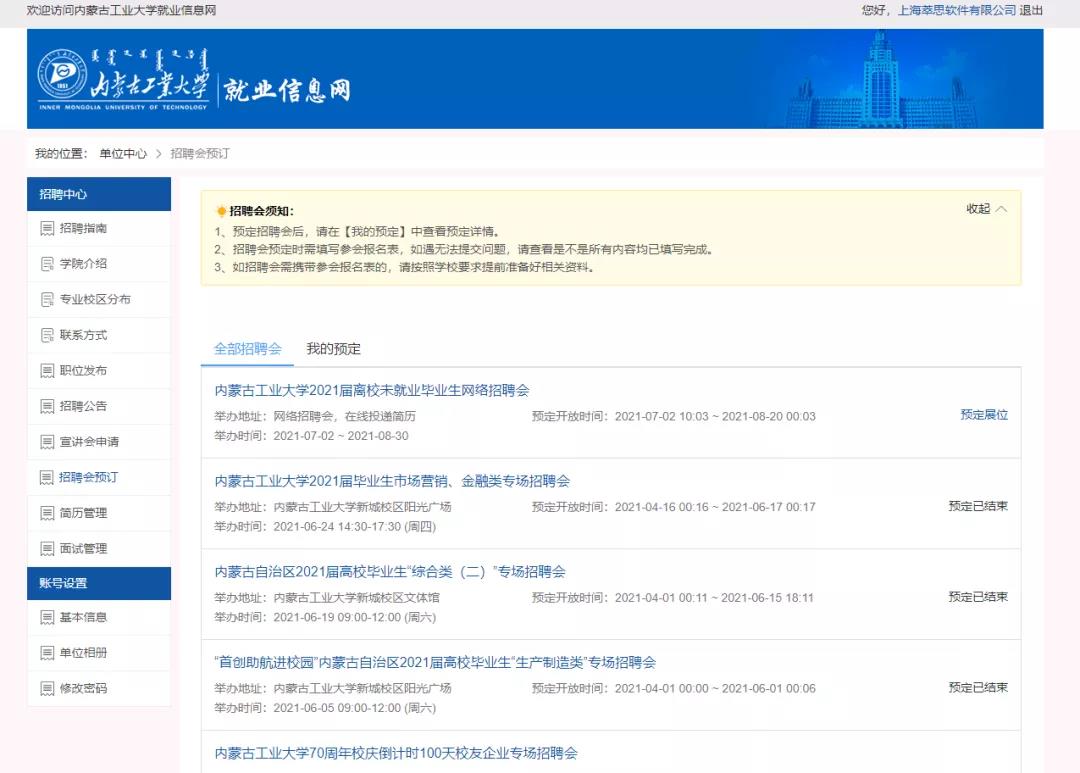Screen dimensions: 1080x773
Task: Click the 修改密码 sidebar icon
Action: click(x=47, y=689)
